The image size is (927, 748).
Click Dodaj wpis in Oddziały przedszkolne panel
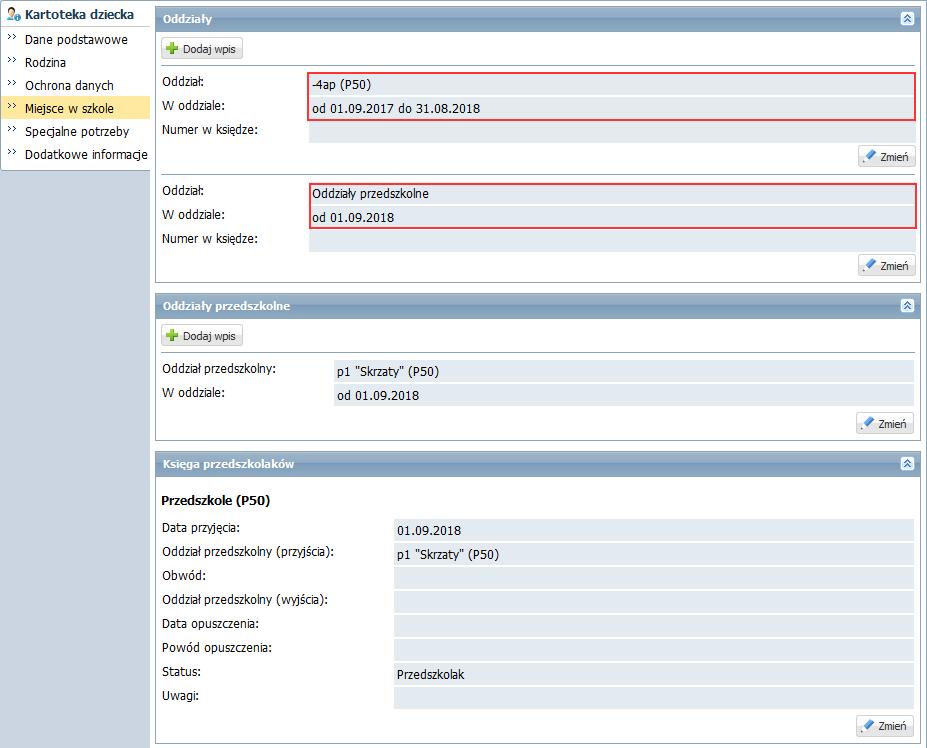pyautogui.click(x=202, y=336)
